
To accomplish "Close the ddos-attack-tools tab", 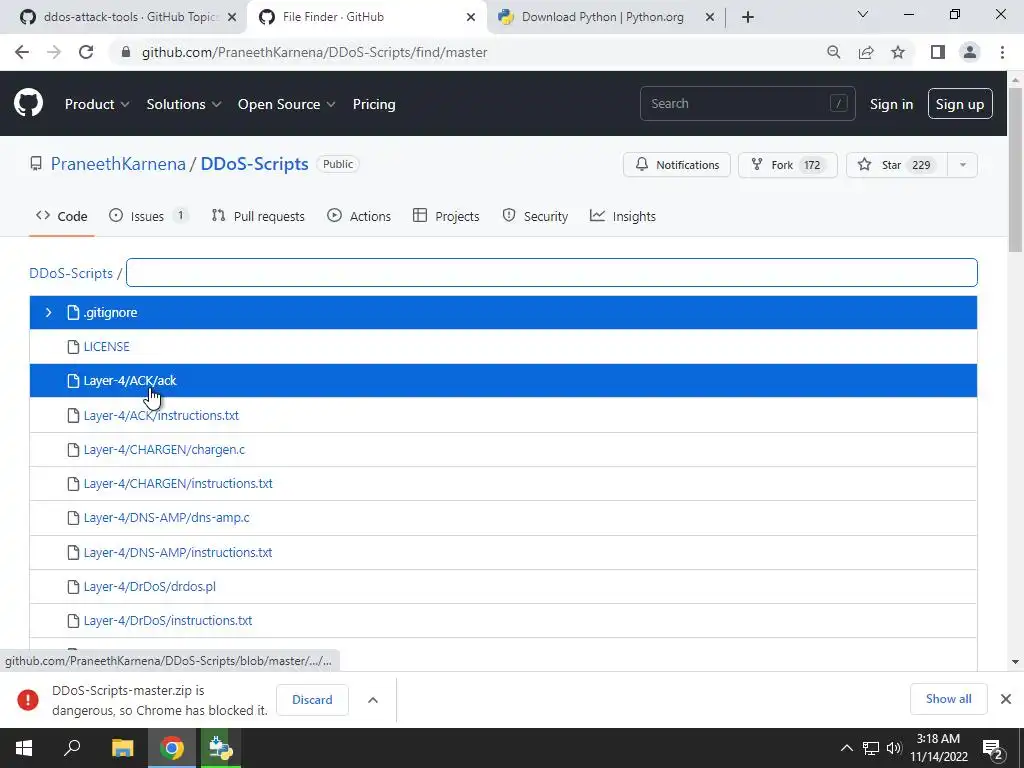I will tap(232, 17).
